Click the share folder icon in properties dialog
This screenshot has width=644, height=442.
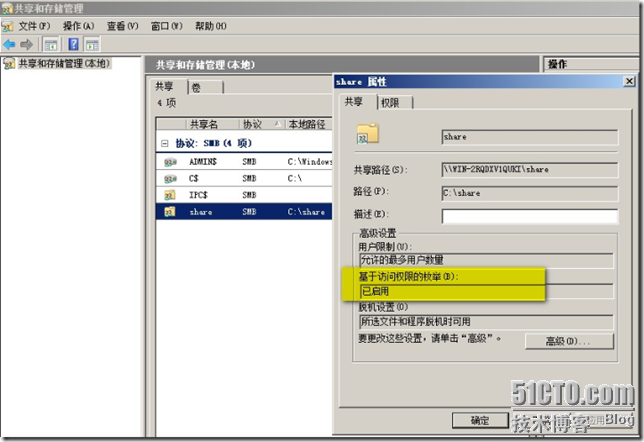368,135
